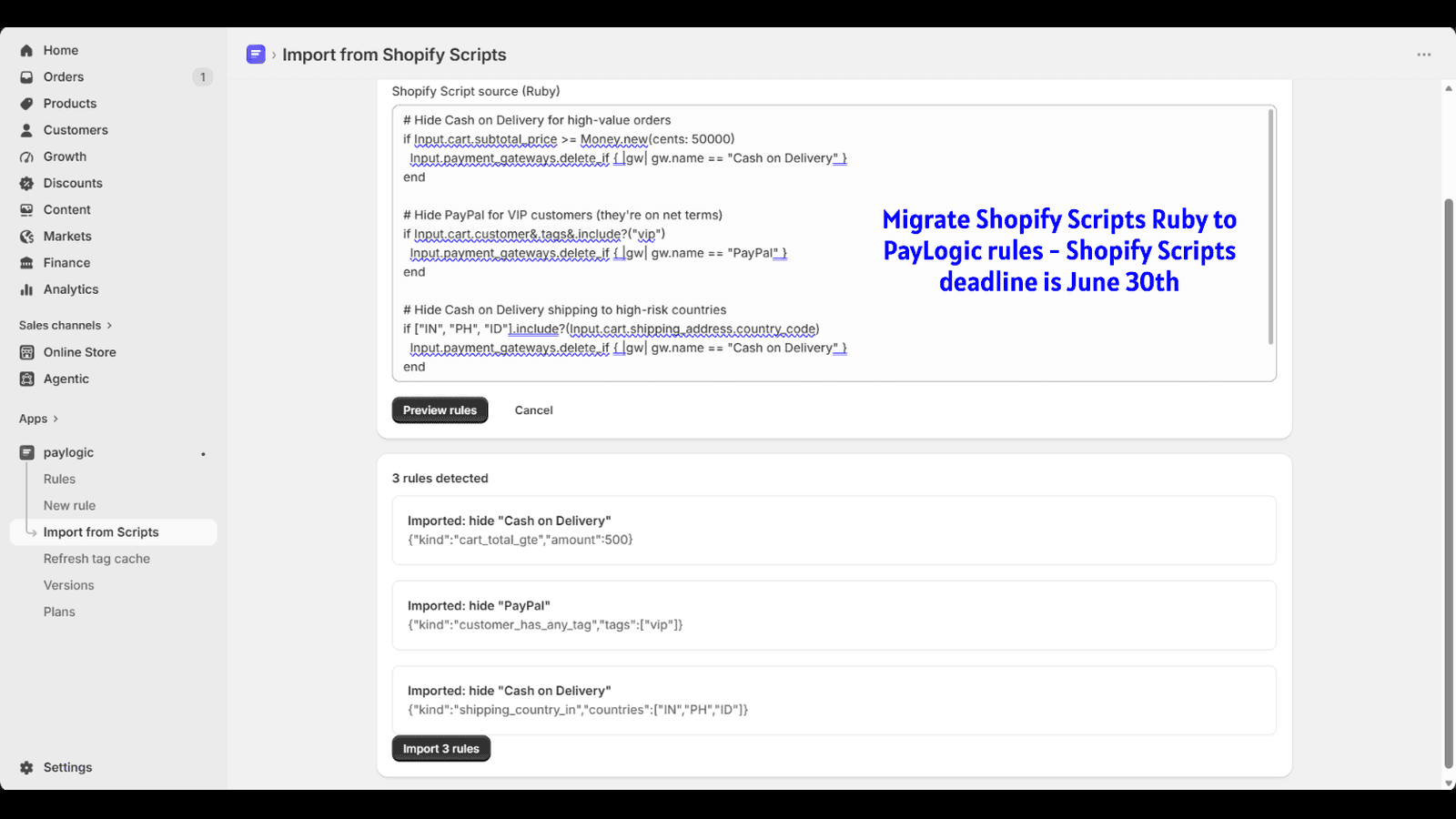Screen dimensions: 1456x819
Task: Click the Discounts badge icon
Action: 26,183
